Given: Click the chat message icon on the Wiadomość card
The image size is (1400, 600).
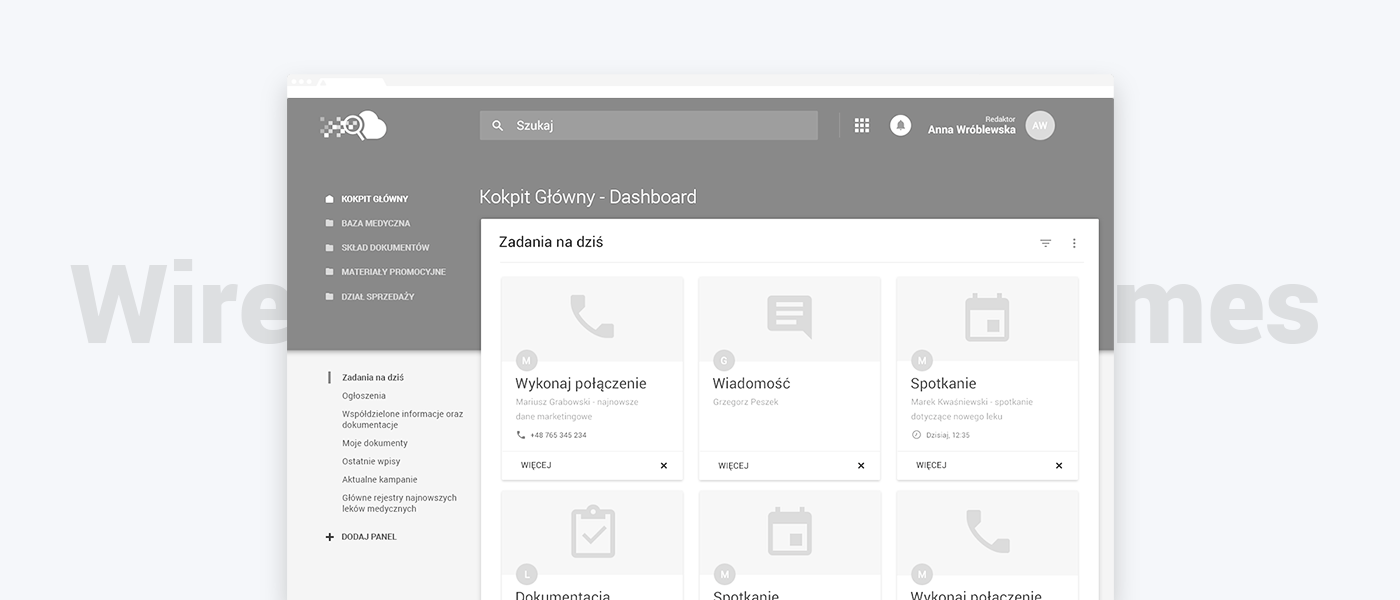Looking at the screenshot, I should 790,317.
